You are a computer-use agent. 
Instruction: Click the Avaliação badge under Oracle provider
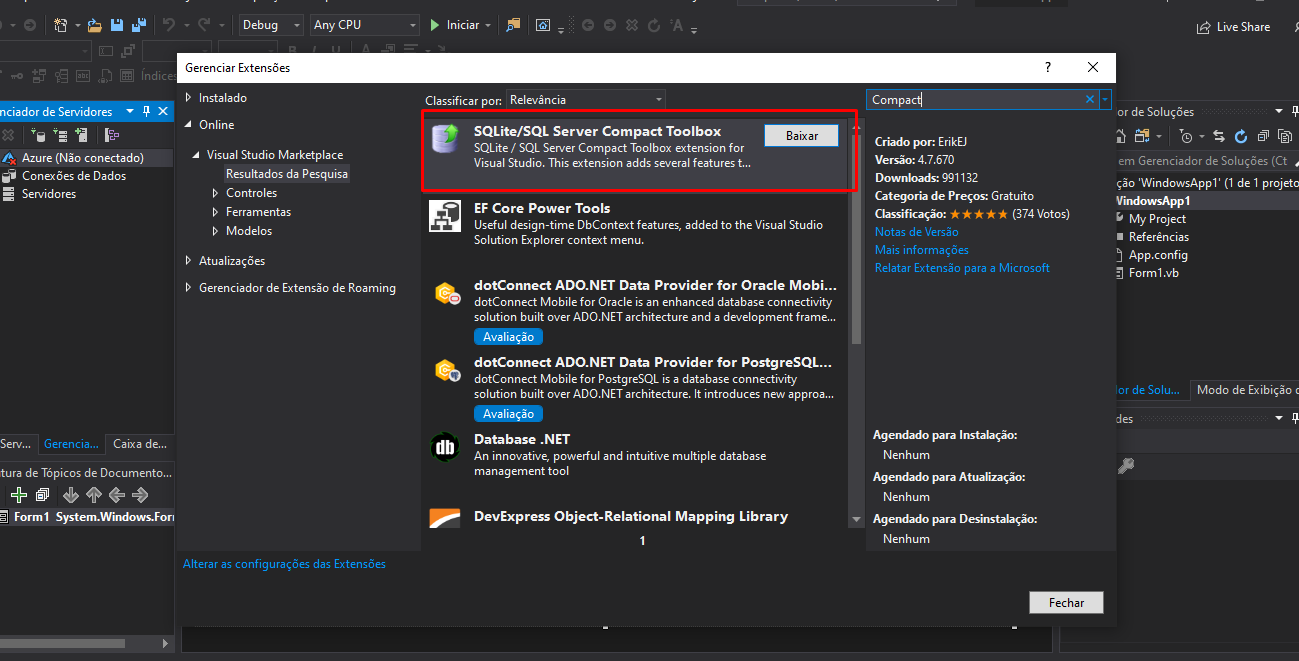508,337
